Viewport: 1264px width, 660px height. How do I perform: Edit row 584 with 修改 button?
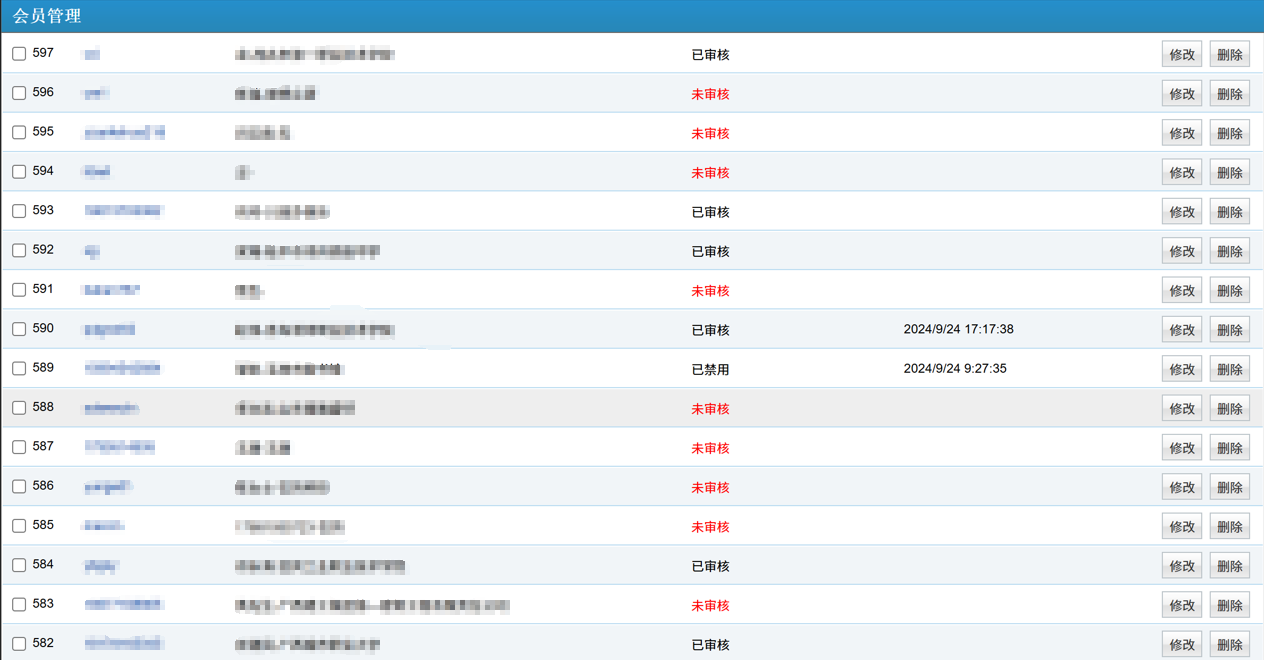click(x=1182, y=566)
